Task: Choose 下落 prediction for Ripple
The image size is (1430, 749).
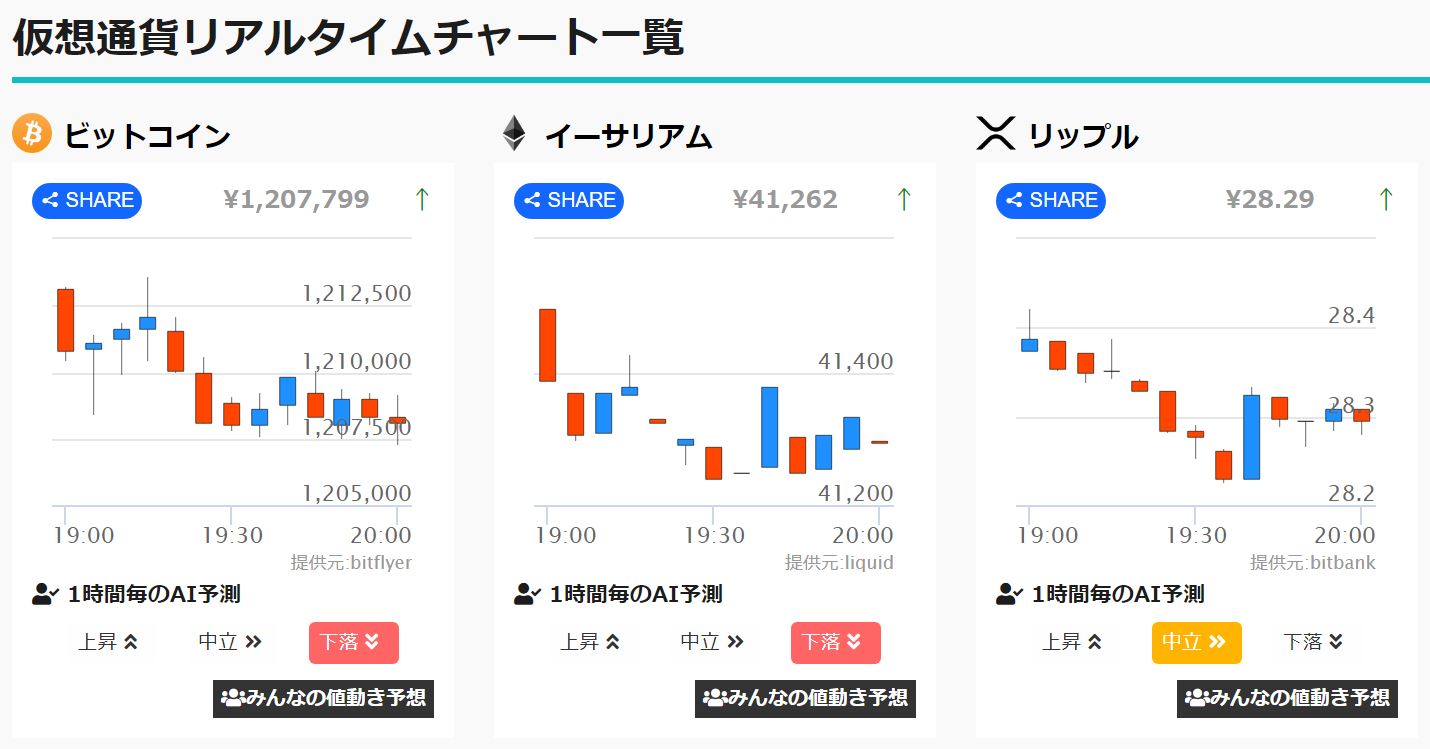Action: (1313, 642)
